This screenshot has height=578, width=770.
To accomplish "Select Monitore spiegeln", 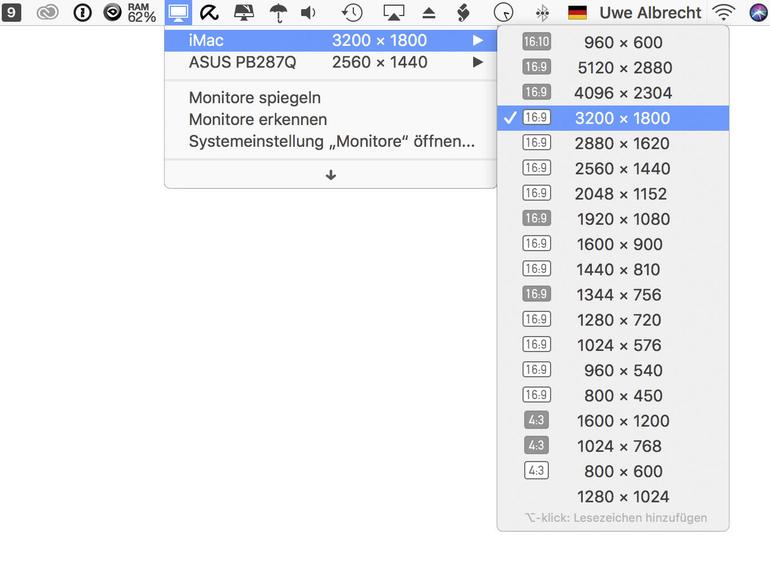I will 330,98.
